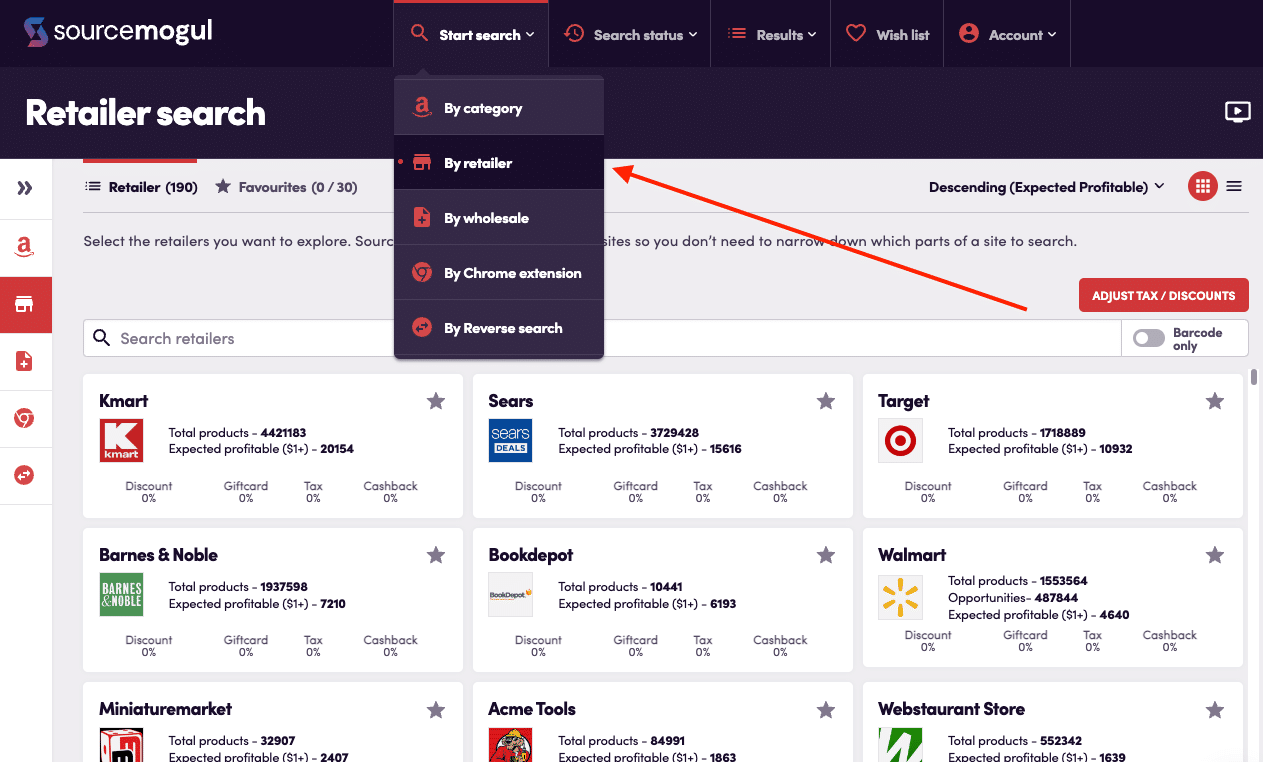Switch to list view layout icon
The width and height of the screenshot is (1263, 762).
[x=1234, y=186]
